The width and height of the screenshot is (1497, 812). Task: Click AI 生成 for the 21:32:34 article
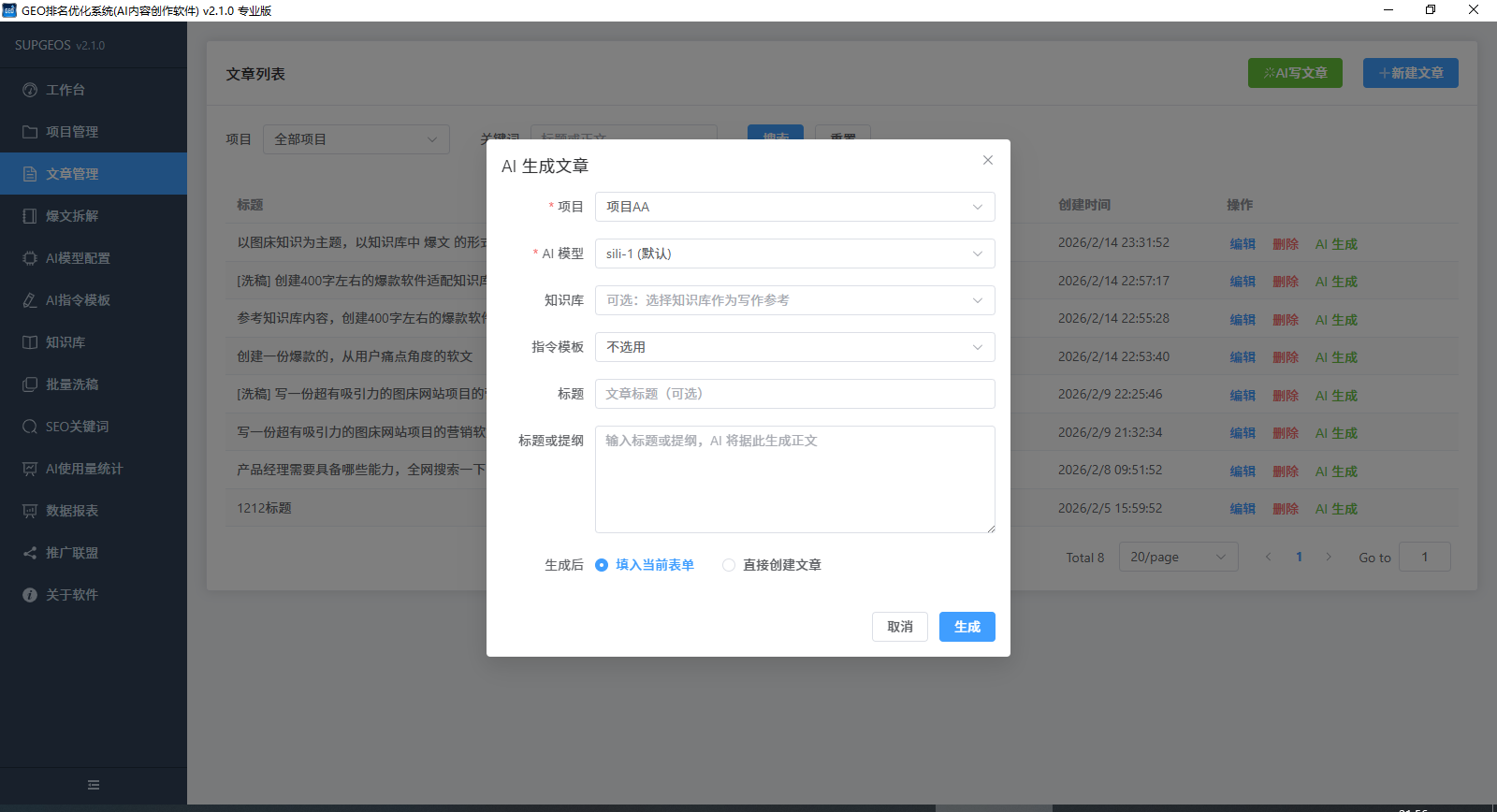click(1336, 433)
